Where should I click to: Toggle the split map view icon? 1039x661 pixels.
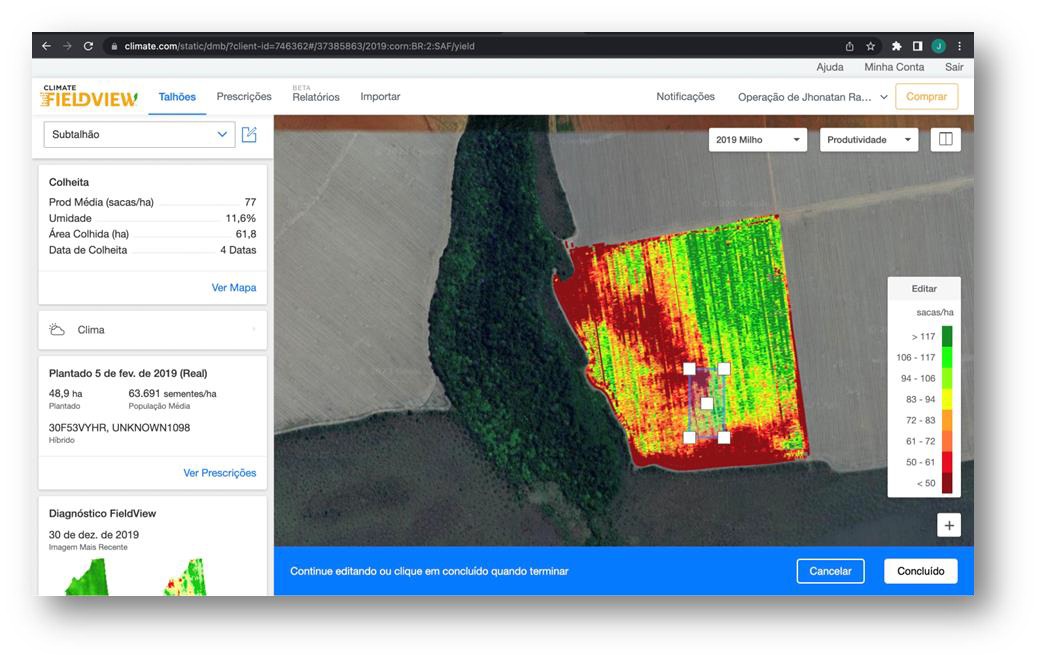(945, 140)
